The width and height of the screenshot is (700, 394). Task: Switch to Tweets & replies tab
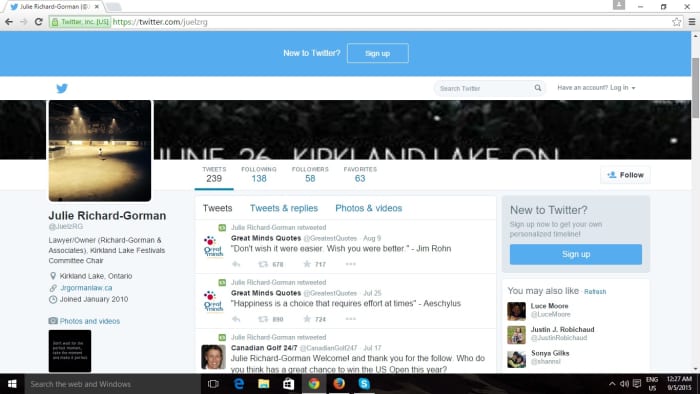284,208
